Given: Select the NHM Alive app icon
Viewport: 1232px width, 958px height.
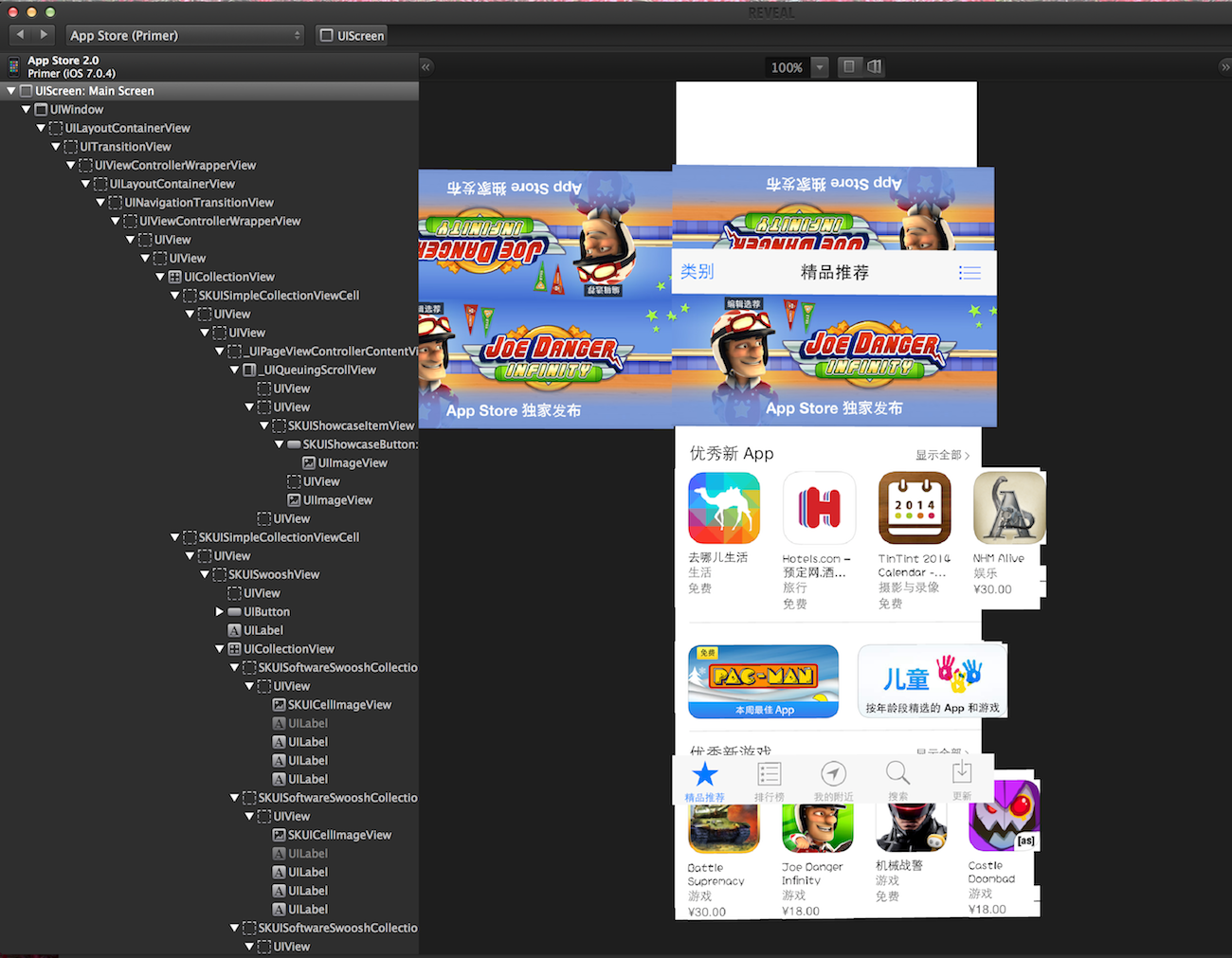Looking at the screenshot, I should tap(1009, 508).
